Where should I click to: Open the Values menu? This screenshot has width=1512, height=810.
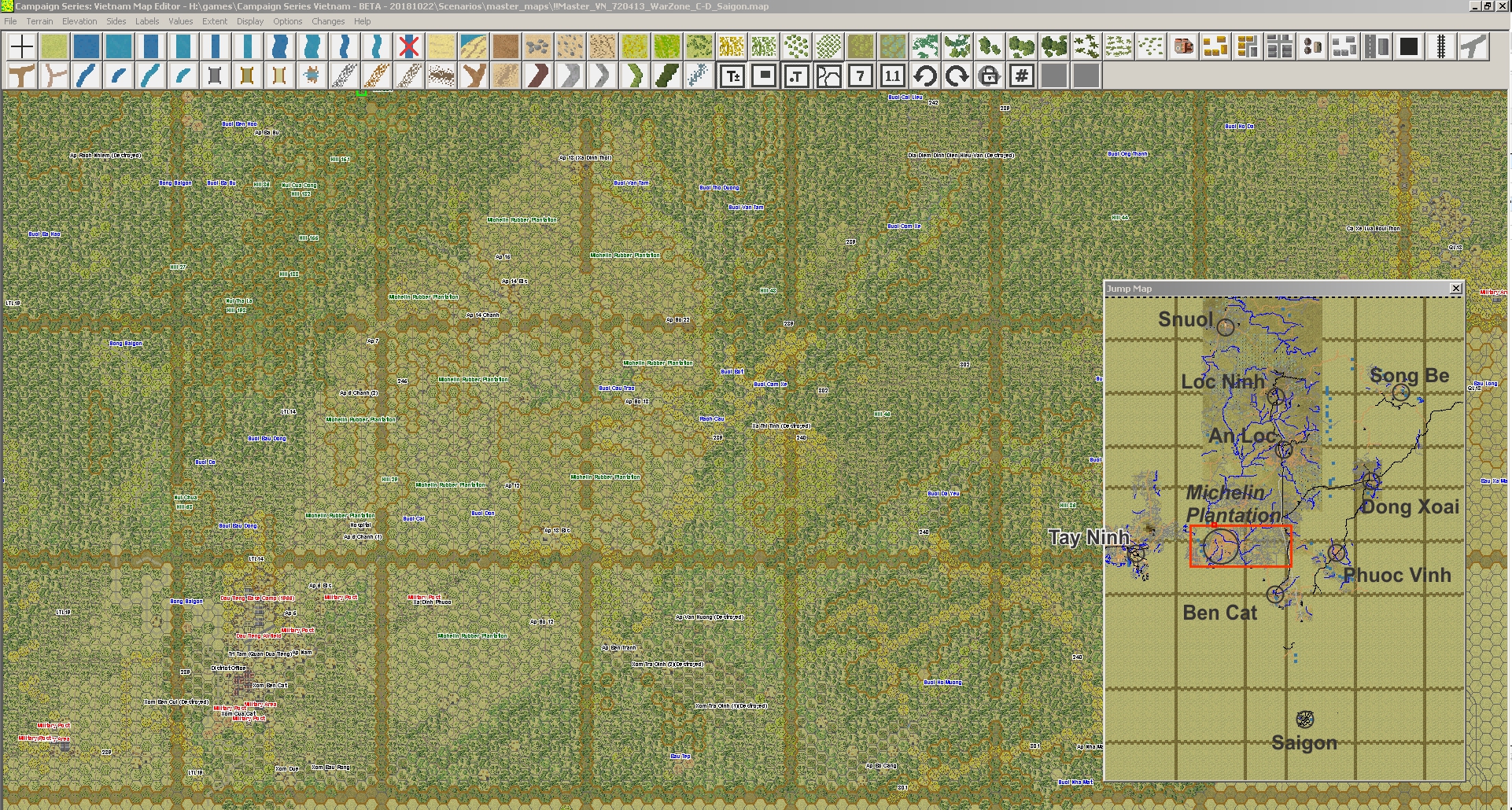point(180,21)
